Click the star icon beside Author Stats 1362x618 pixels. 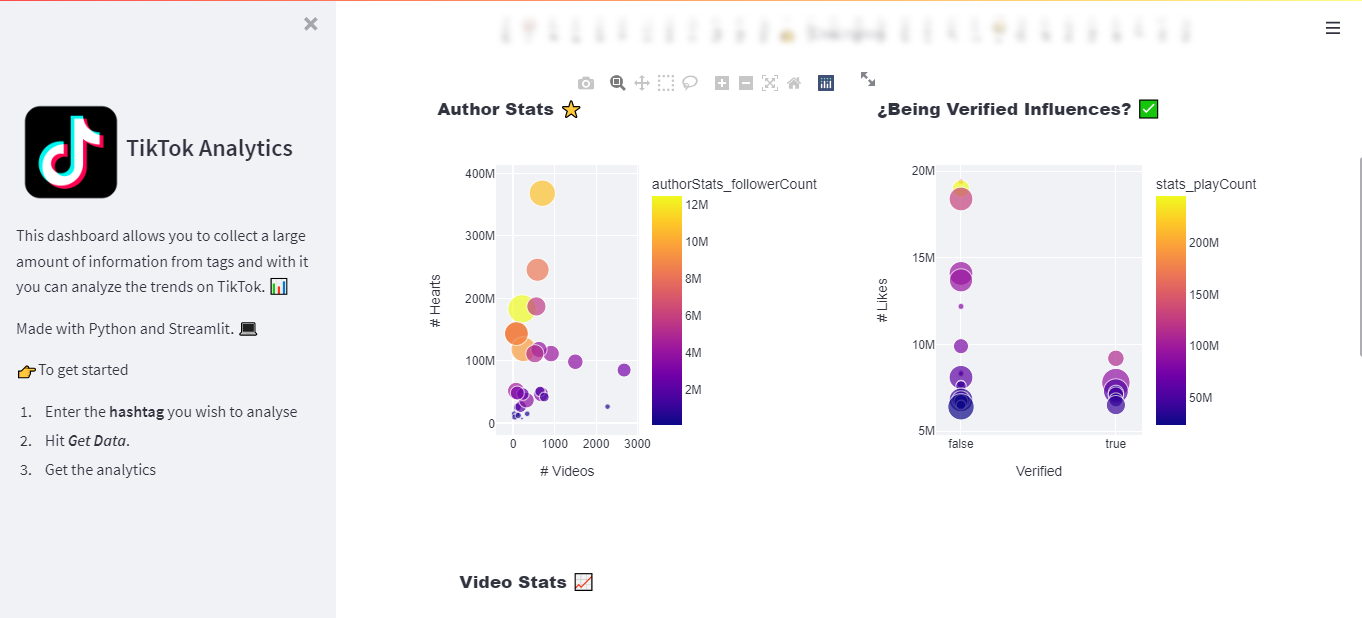(571, 110)
